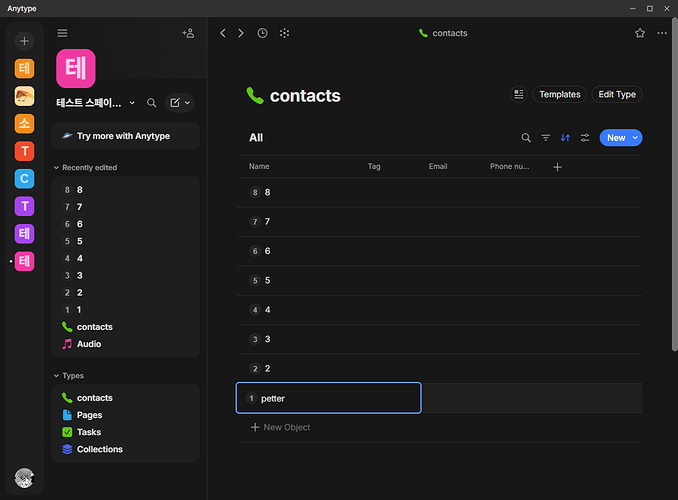The width and height of the screenshot is (678, 500).
Task: Open the new object type chevron
Action: point(187,103)
